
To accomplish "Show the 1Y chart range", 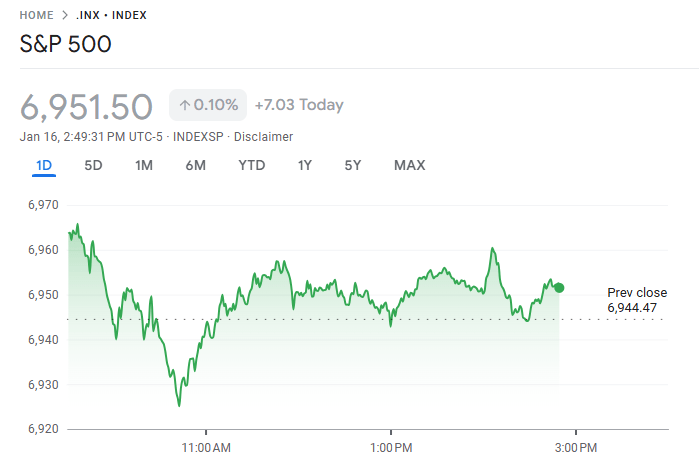I will coord(304,165).
